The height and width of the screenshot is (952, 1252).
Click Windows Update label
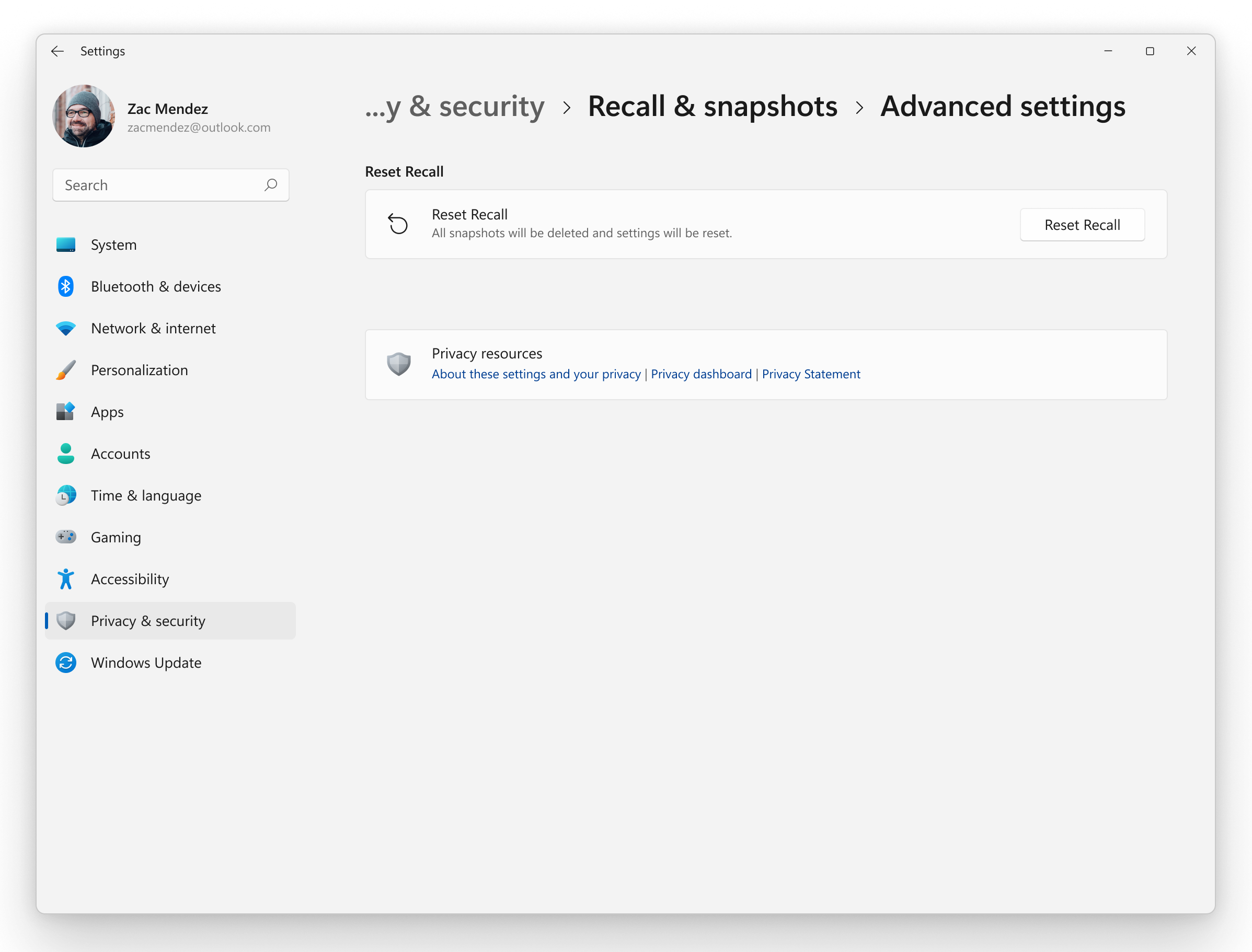coord(146,663)
